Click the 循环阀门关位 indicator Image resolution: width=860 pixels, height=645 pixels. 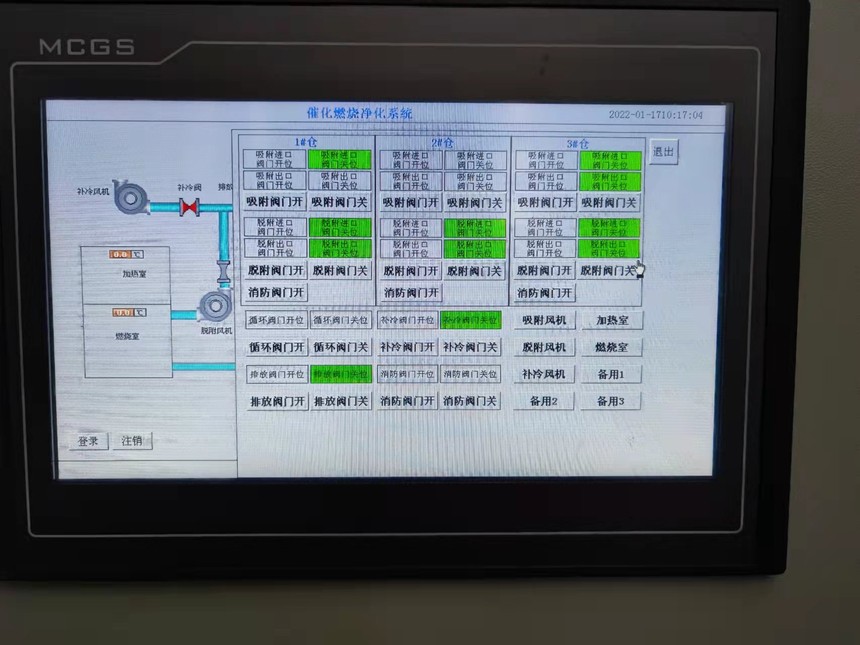(x=341, y=320)
